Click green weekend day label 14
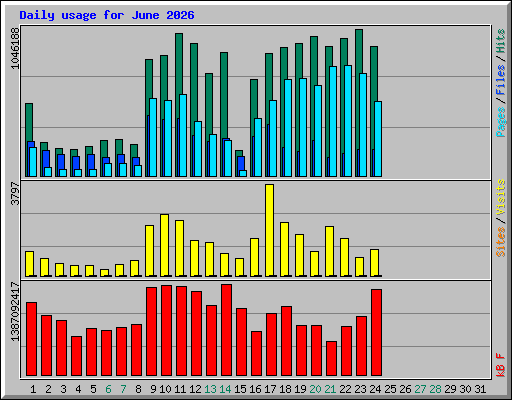The height and width of the screenshot is (400, 512). [x=225, y=389]
